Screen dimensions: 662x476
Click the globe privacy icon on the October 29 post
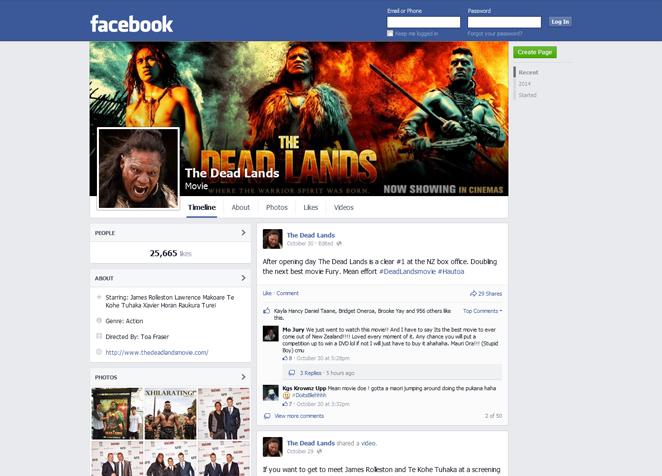[x=319, y=451]
